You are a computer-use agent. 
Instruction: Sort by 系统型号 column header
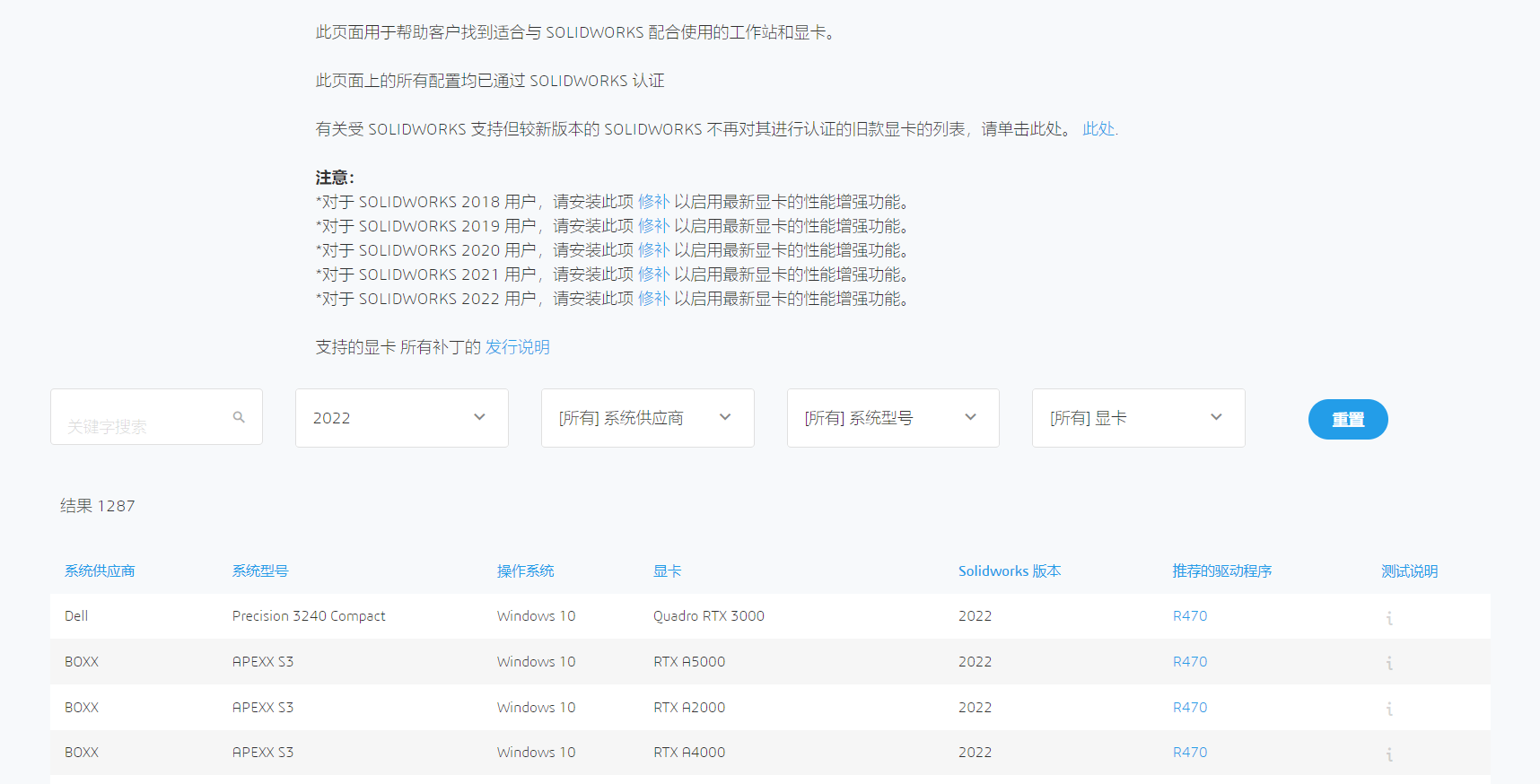(x=260, y=571)
